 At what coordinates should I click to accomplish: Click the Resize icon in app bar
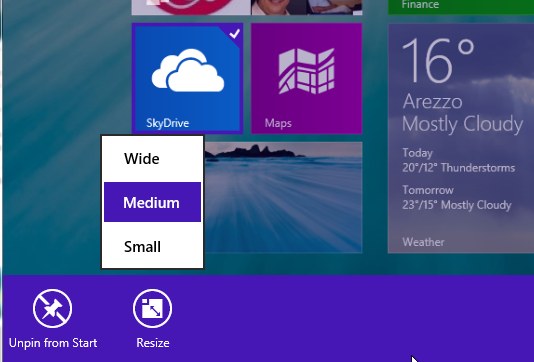153,309
